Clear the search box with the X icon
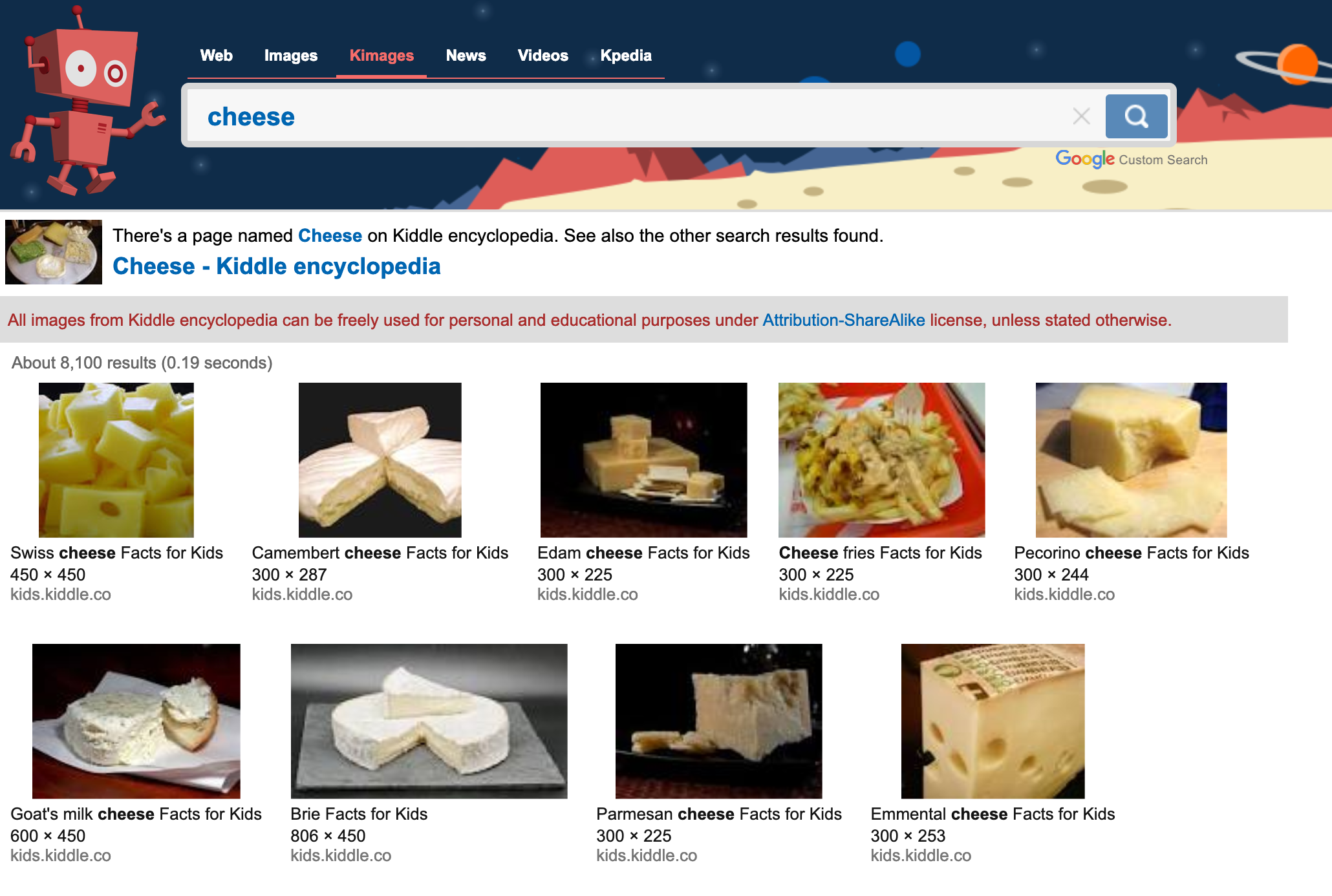This screenshot has height=896, width=1332. click(x=1081, y=116)
